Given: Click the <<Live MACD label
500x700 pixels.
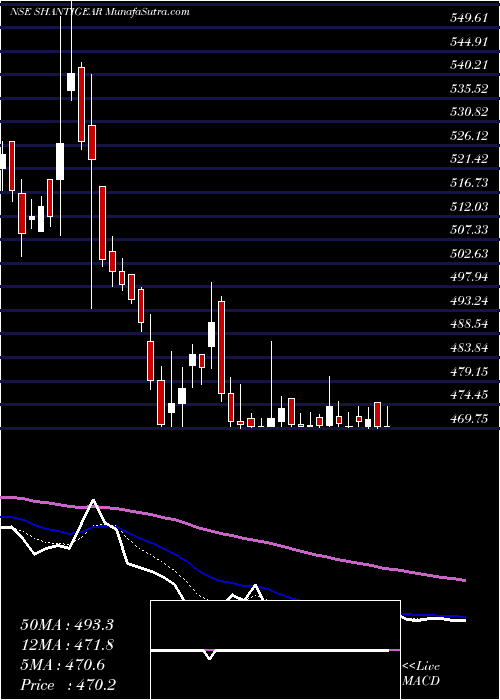Looking at the screenshot, I should [421, 674].
